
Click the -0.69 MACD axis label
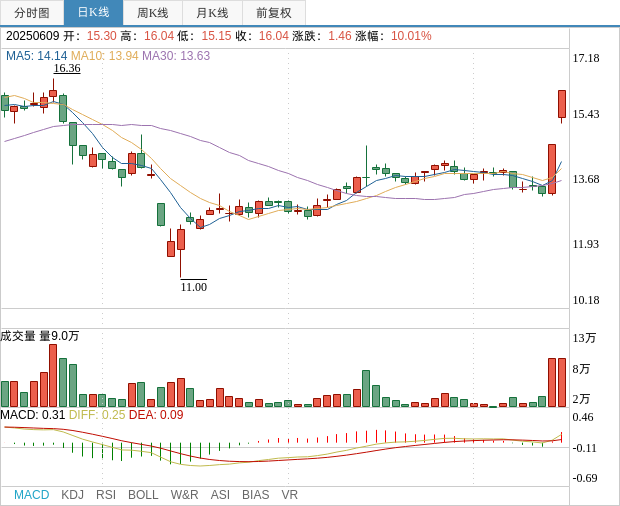click(584, 478)
